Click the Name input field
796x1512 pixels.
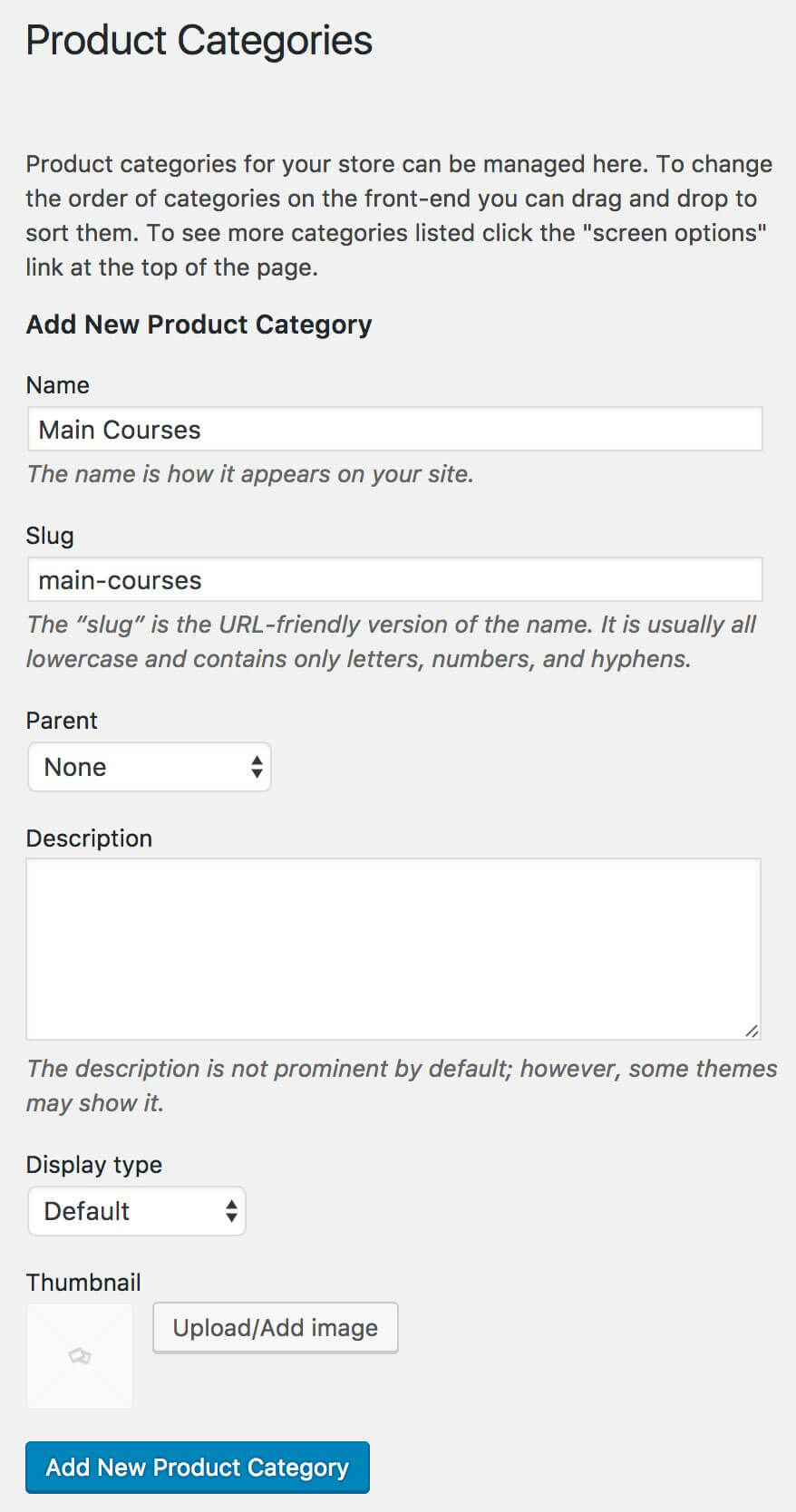click(394, 430)
